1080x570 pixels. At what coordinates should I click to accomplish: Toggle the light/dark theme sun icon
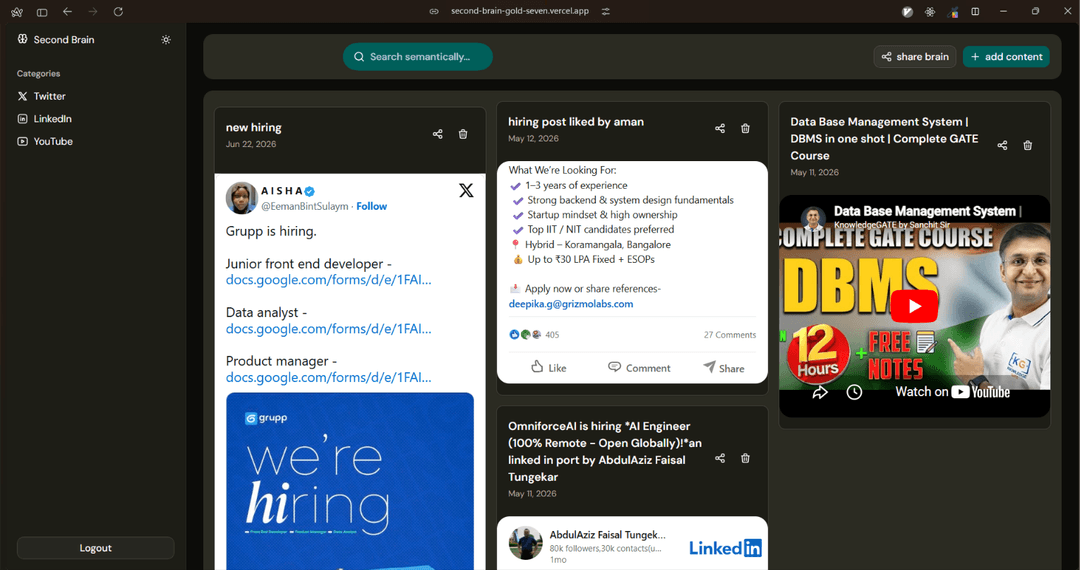click(x=166, y=40)
